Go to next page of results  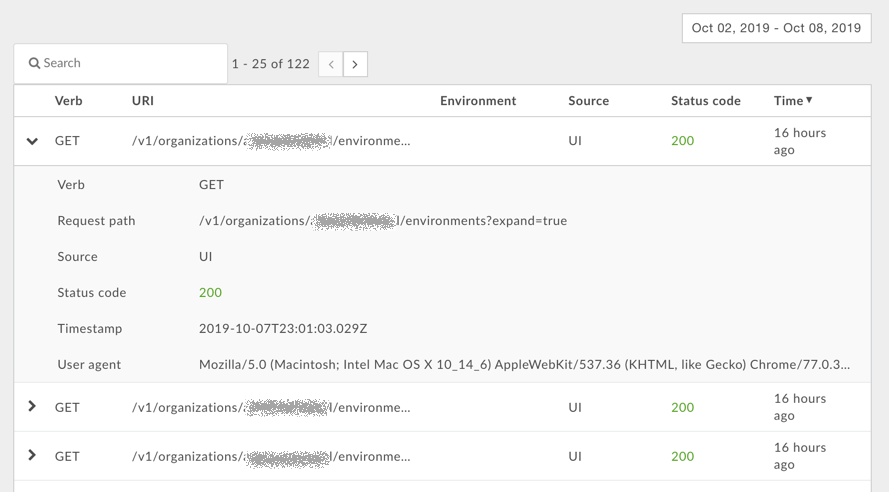pos(355,65)
